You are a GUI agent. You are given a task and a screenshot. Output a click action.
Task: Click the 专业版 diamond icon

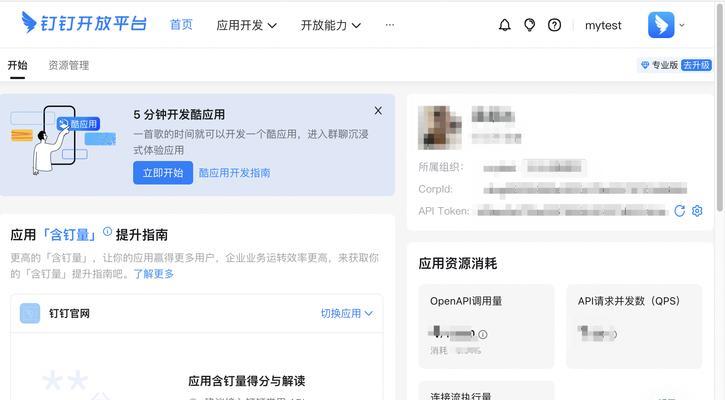point(645,65)
